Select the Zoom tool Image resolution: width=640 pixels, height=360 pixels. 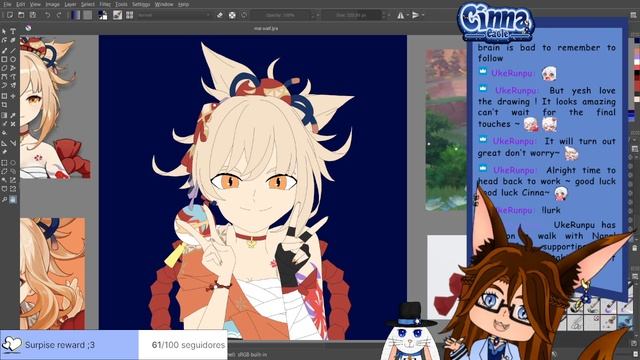click(x=4, y=199)
